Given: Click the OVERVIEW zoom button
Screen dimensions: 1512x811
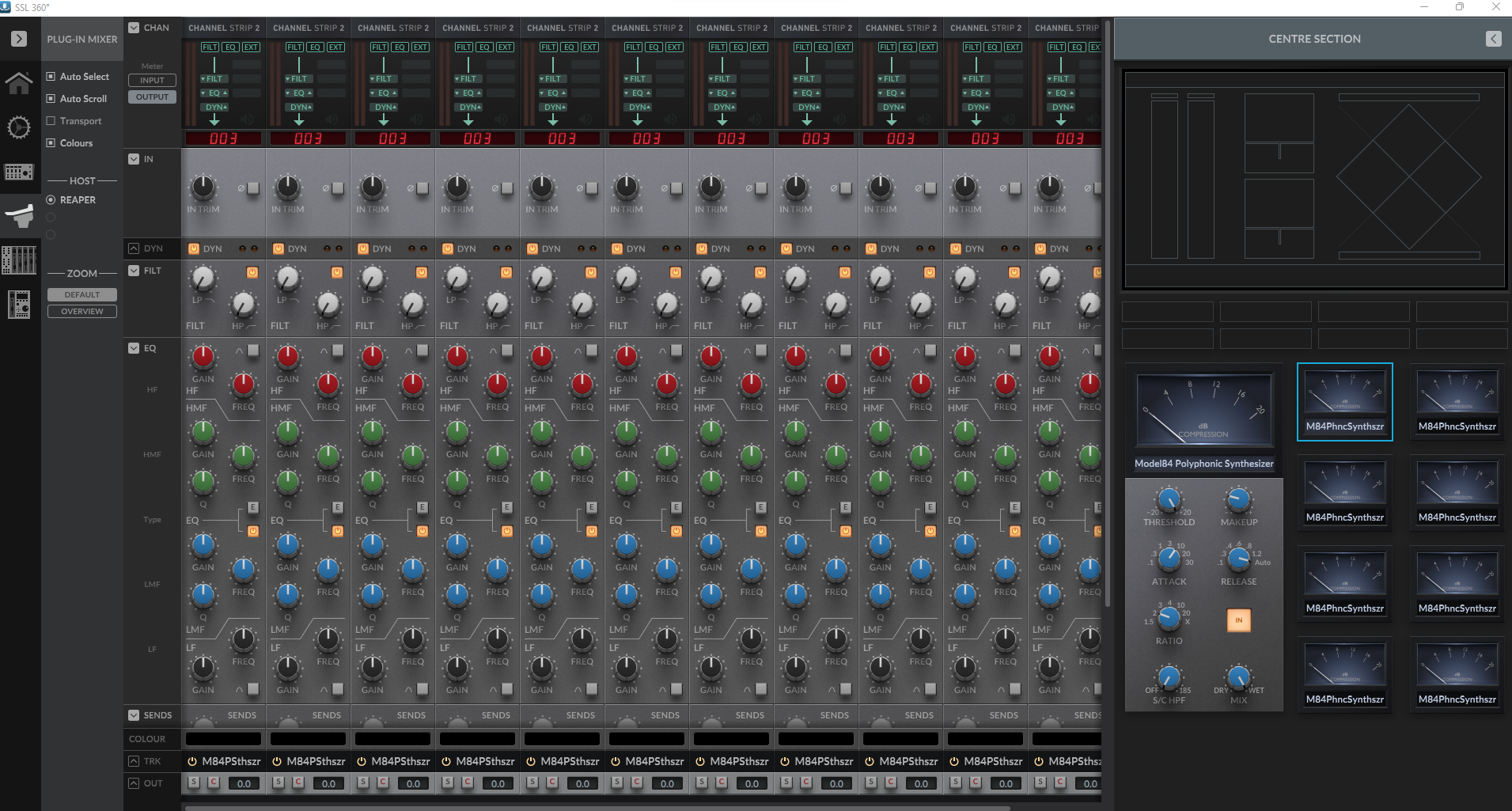Looking at the screenshot, I should (x=81, y=311).
